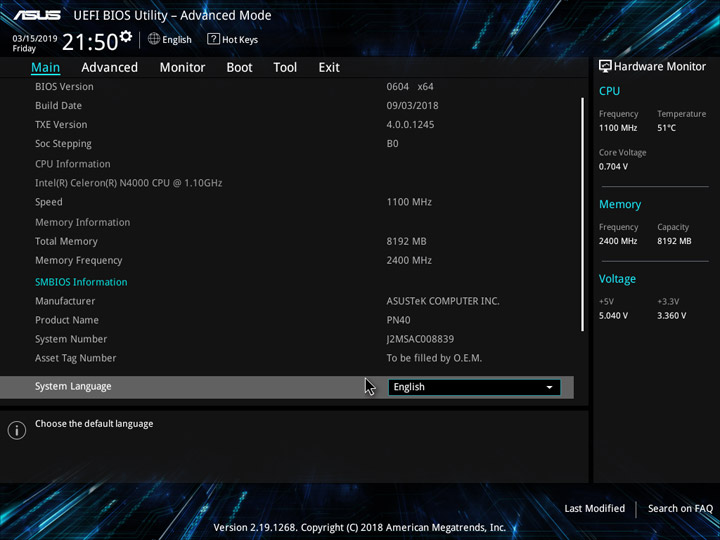Switch to the Exit tab

point(329,68)
